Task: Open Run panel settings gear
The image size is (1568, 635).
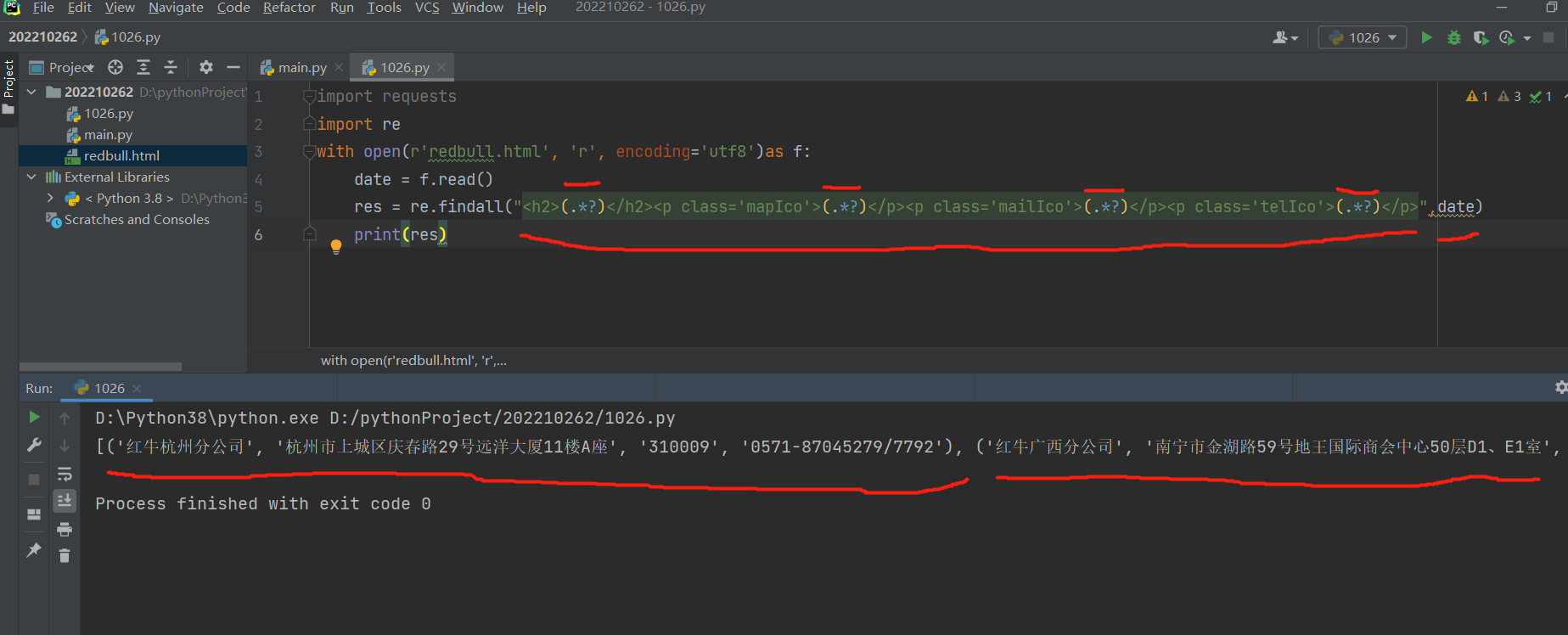Action: click(x=1560, y=387)
